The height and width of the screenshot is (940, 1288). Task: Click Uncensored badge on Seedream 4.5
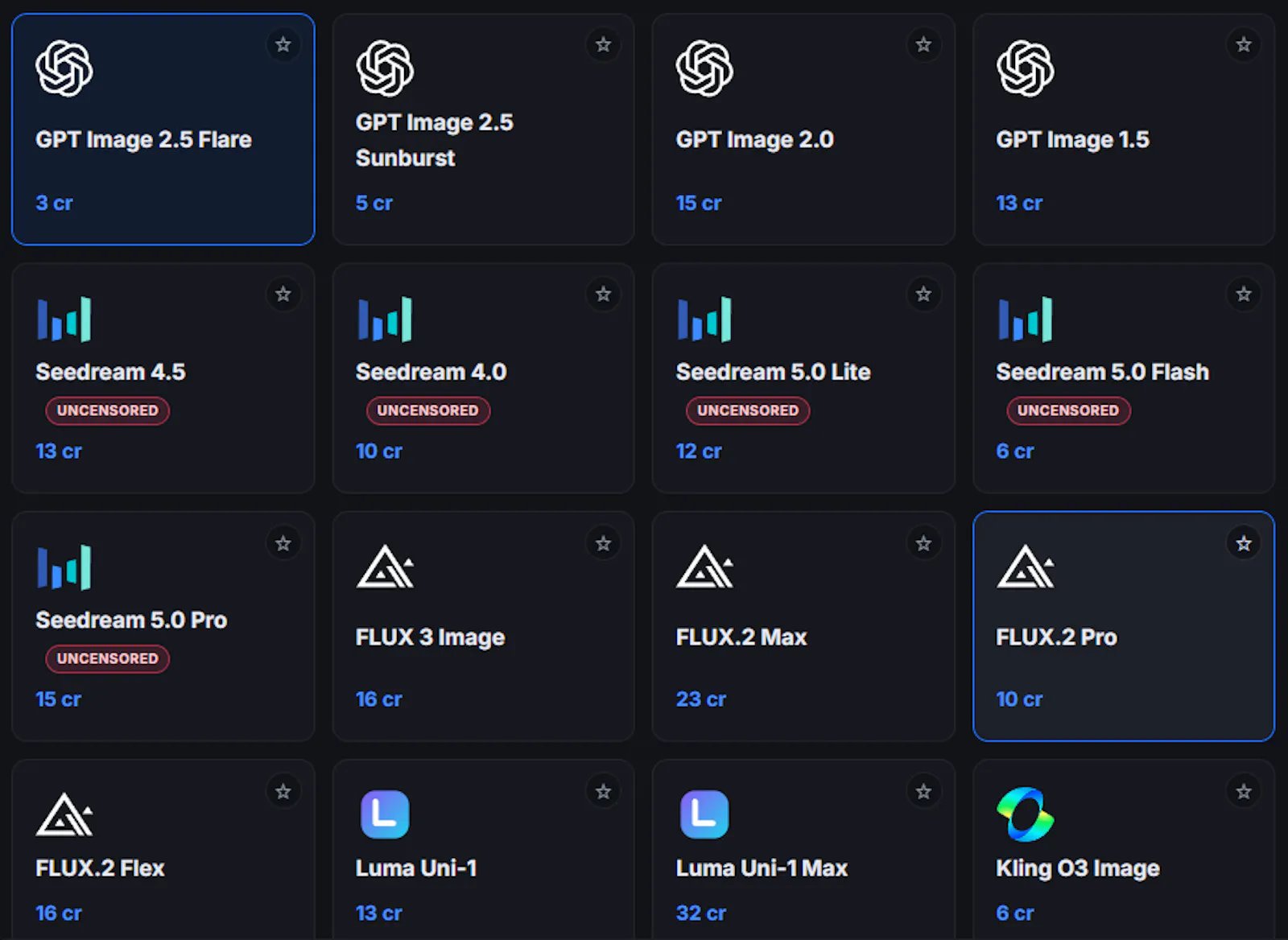click(107, 410)
